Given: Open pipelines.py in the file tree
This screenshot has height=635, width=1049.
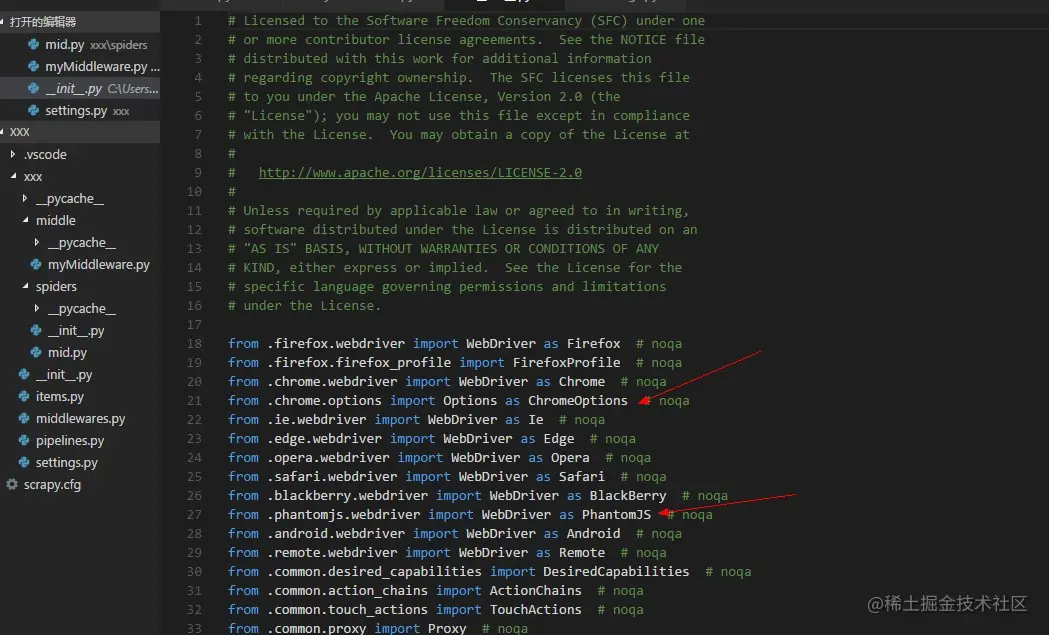Looking at the screenshot, I should (70, 440).
